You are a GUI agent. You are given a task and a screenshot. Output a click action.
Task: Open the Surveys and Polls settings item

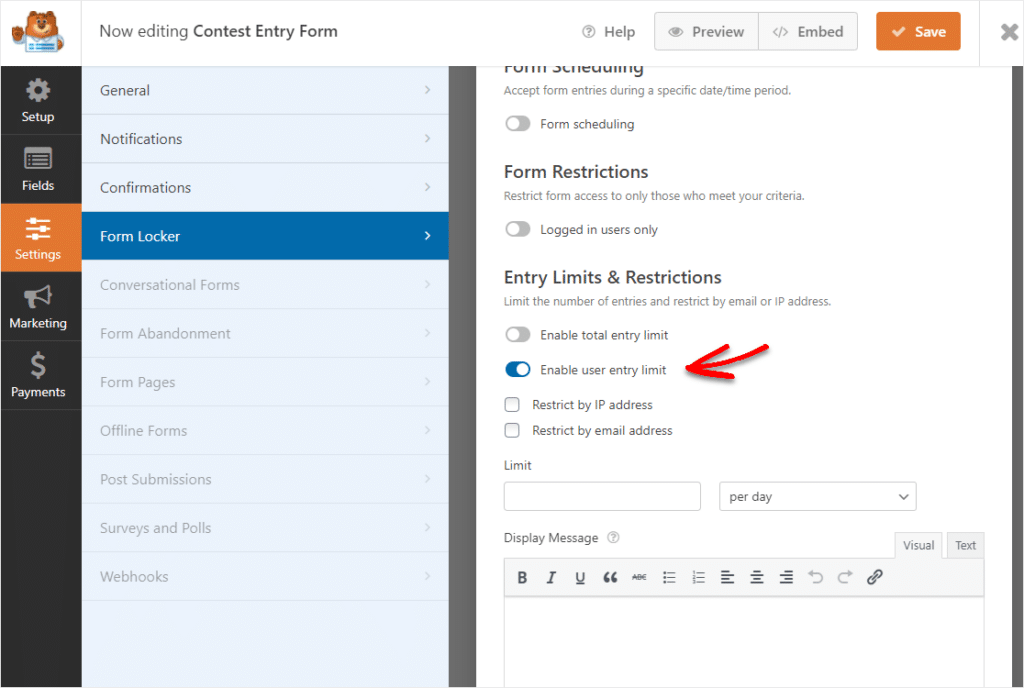coord(265,527)
